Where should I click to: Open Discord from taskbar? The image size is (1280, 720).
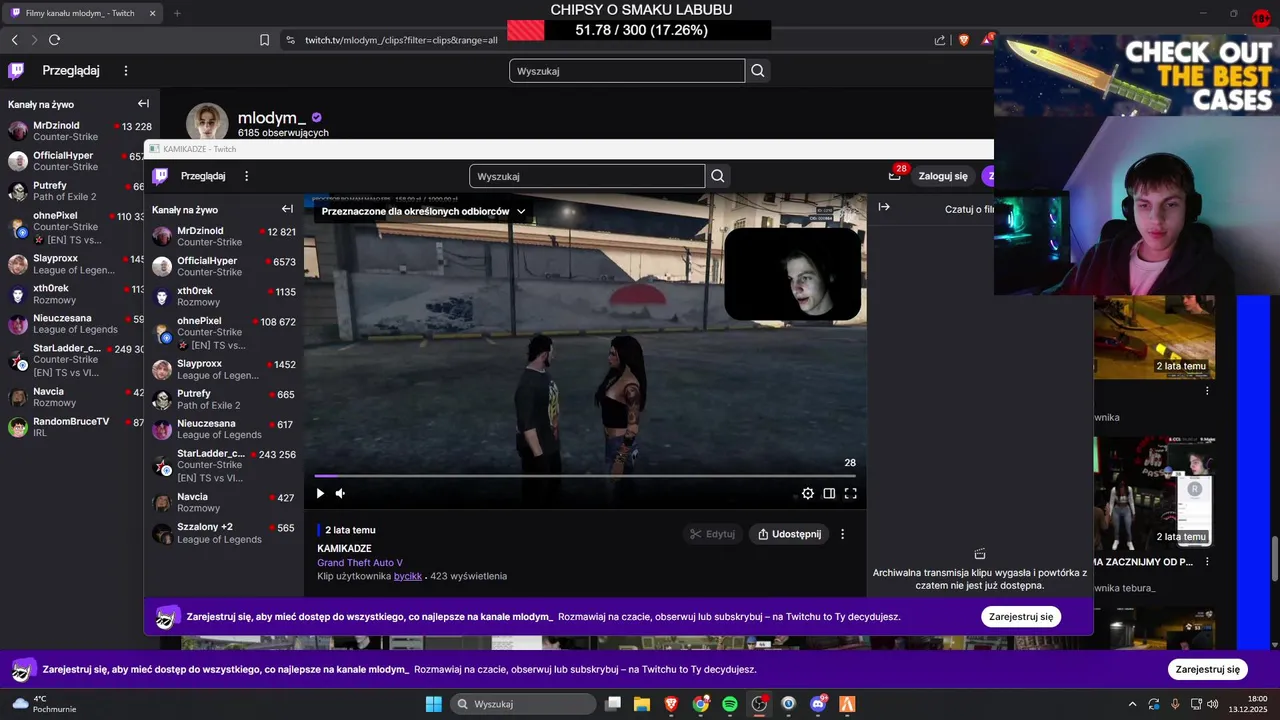(x=818, y=704)
